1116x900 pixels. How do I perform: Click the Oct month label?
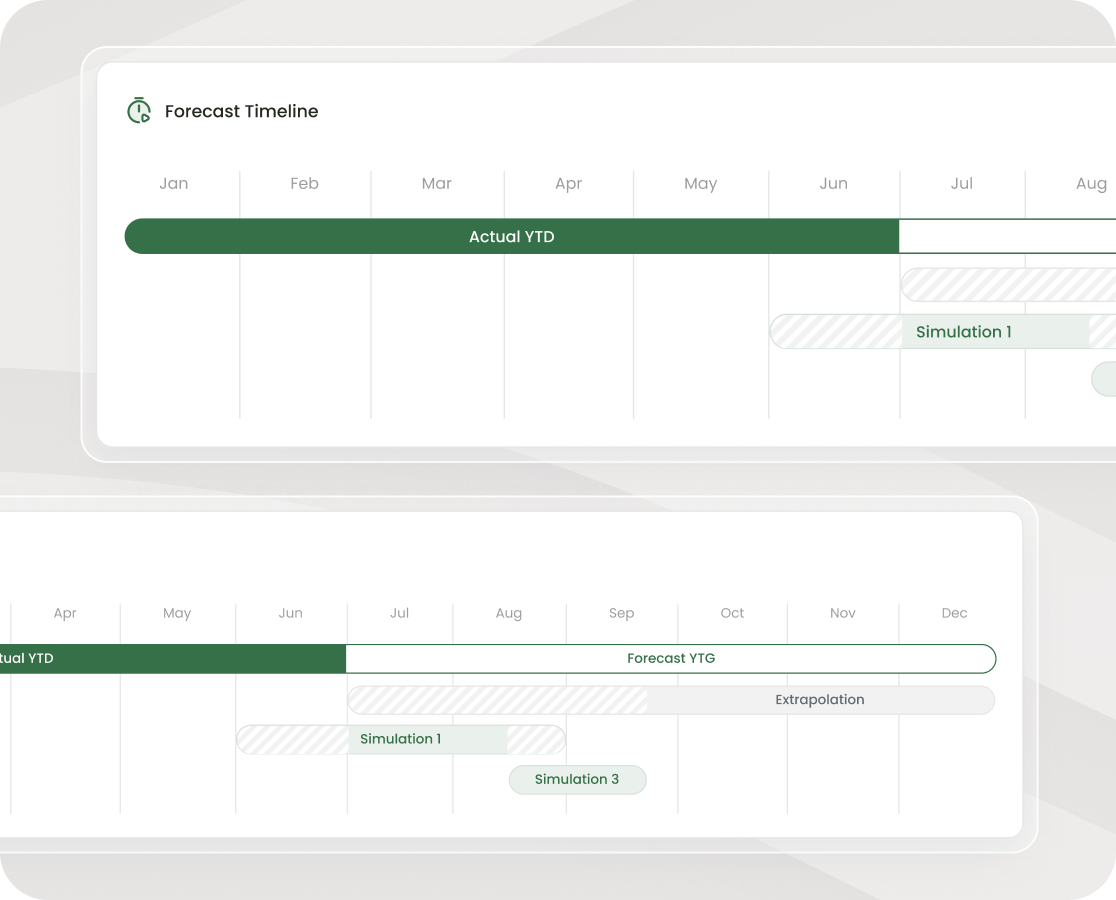pos(732,613)
